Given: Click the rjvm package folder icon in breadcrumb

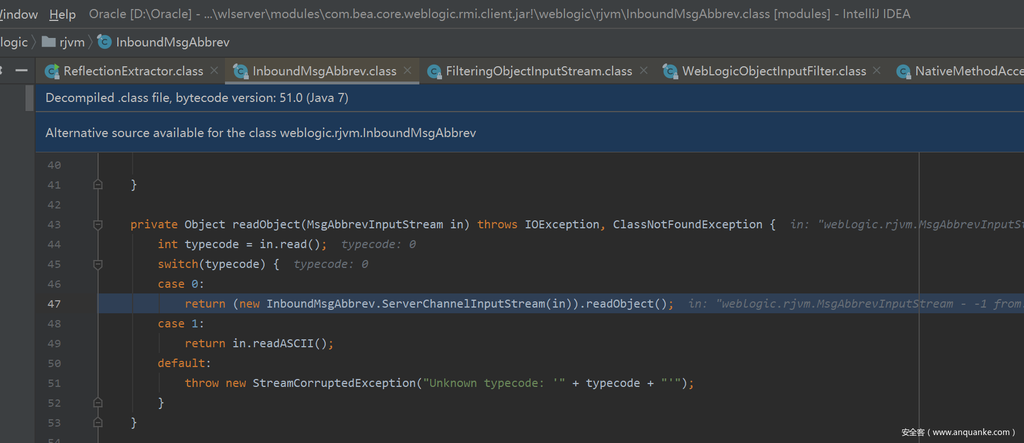Looking at the screenshot, I should (x=48, y=42).
